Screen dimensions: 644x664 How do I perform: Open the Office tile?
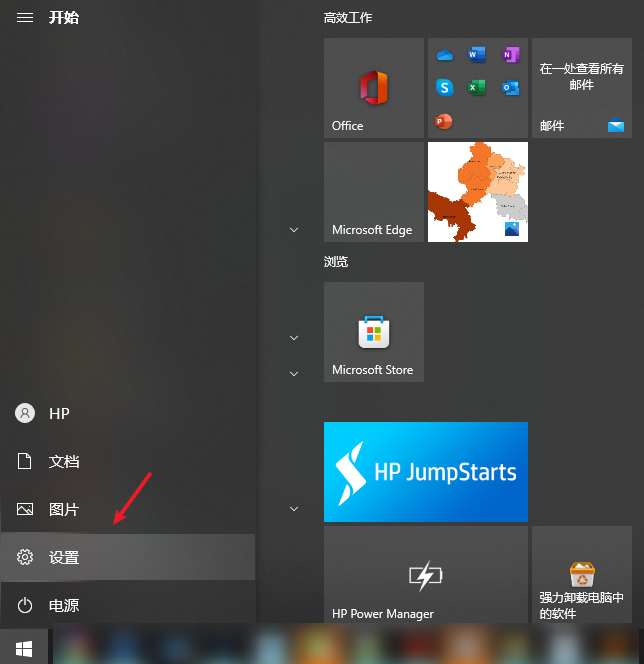373,88
